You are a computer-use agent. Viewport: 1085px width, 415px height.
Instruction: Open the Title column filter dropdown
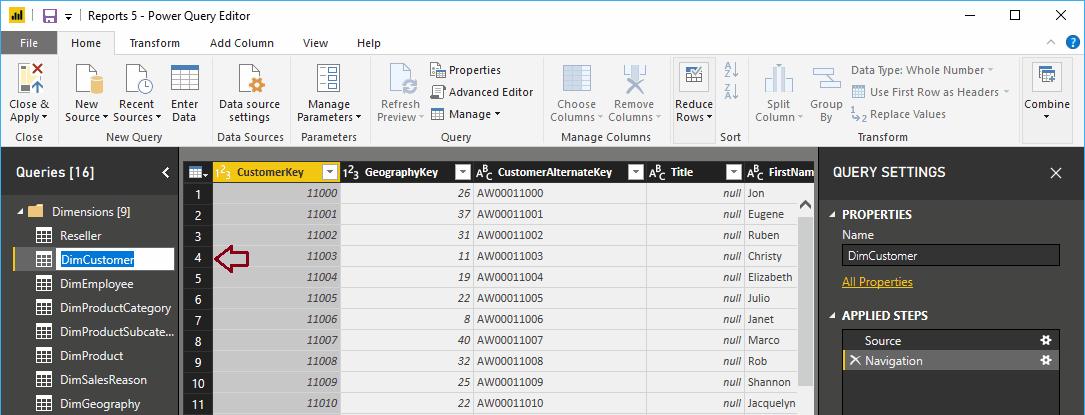(733, 172)
